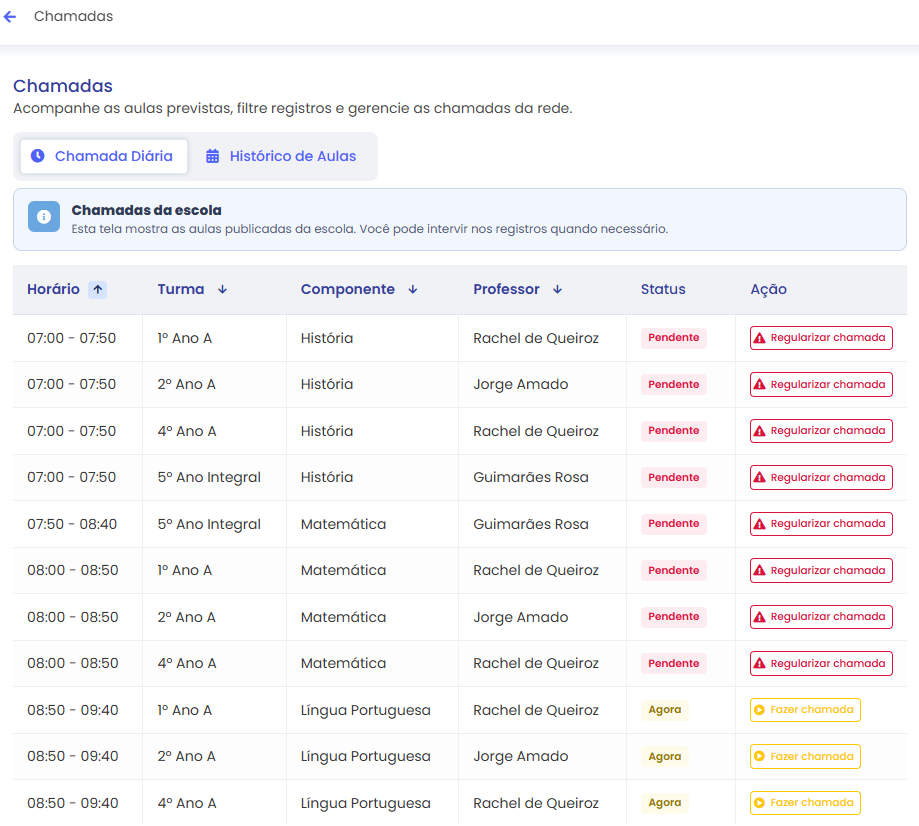
Task: Select Guimarães Rosa in the História row
Action: 530,477
